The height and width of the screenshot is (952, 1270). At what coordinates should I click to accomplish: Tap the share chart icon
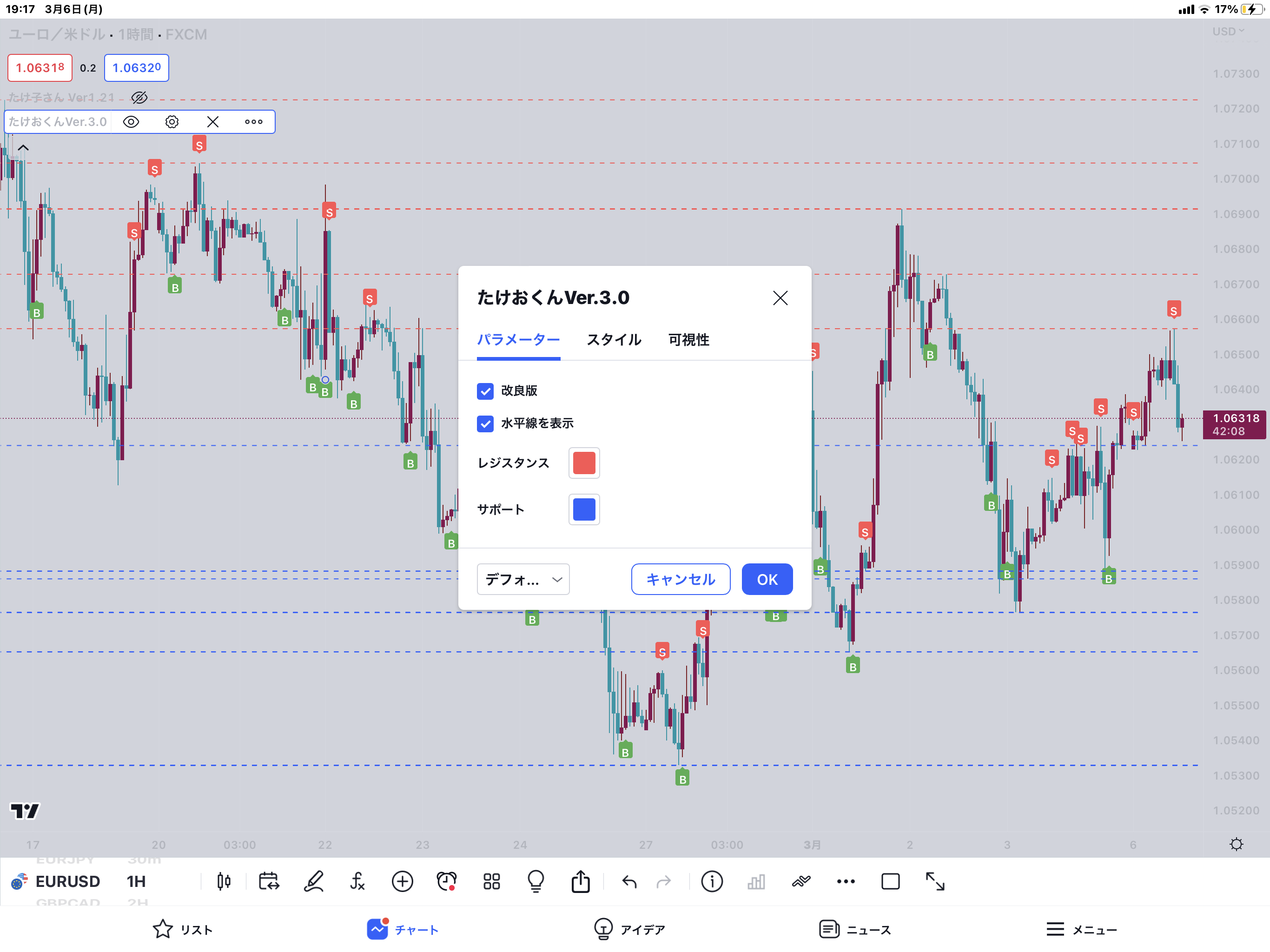(x=581, y=881)
